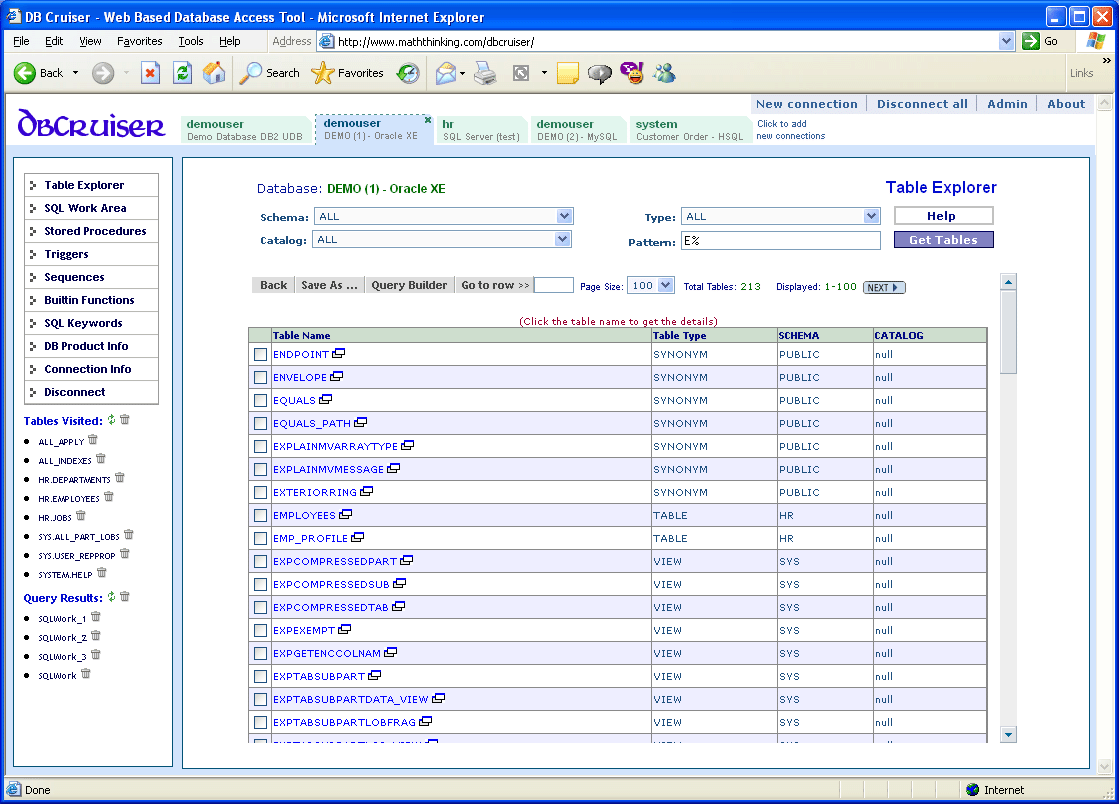Image resolution: width=1119 pixels, height=804 pixels.
Task: Click the NEXT page button
Action: (884, 288)
